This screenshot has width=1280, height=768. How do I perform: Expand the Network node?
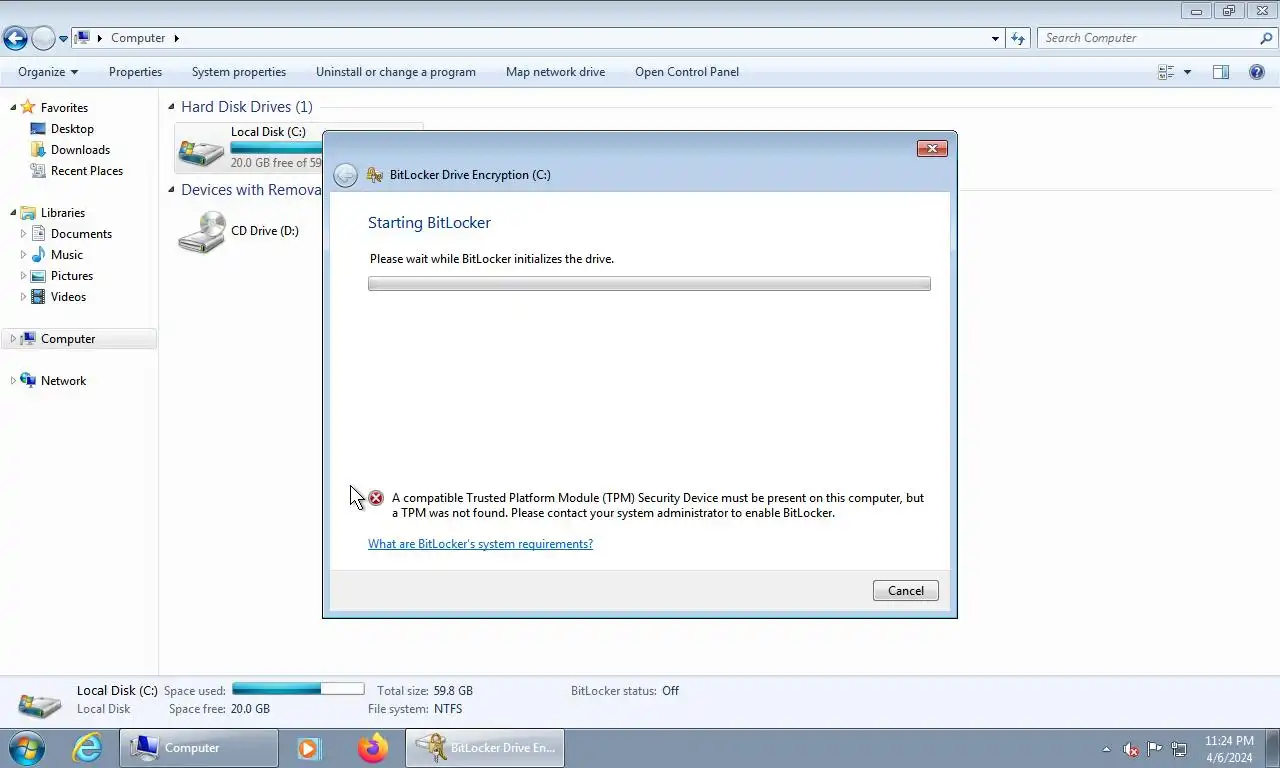click(13, 381)
